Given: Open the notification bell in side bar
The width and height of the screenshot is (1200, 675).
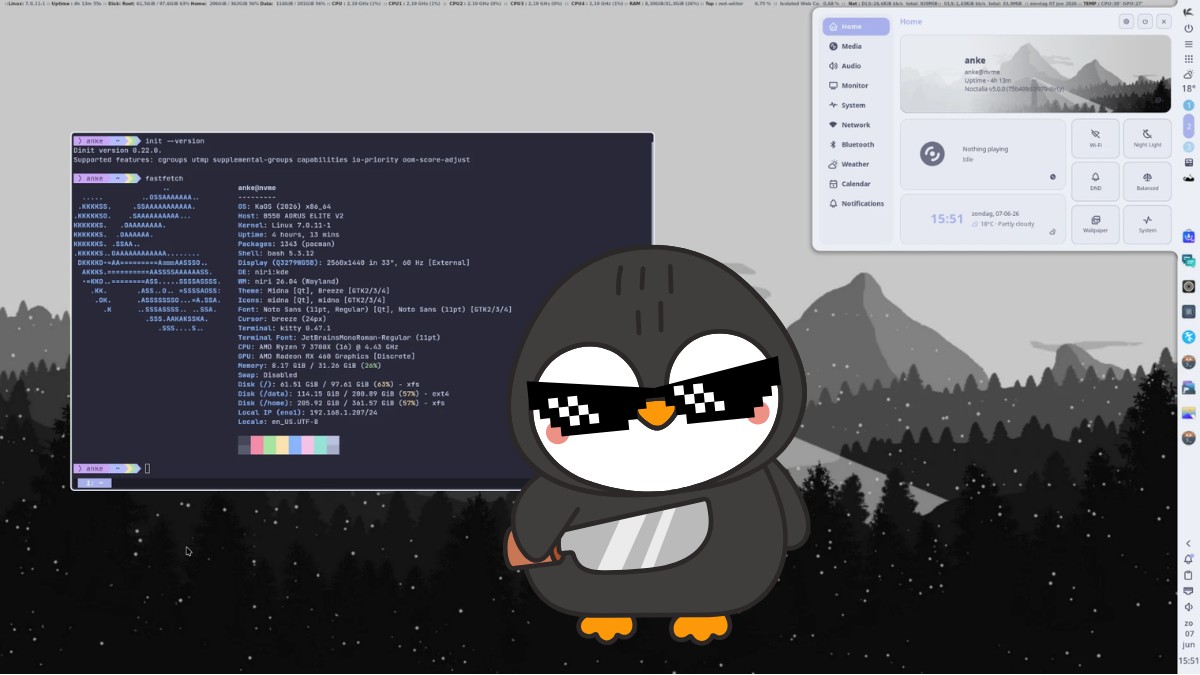Looking at the screenshot, I should point(1188,559).
